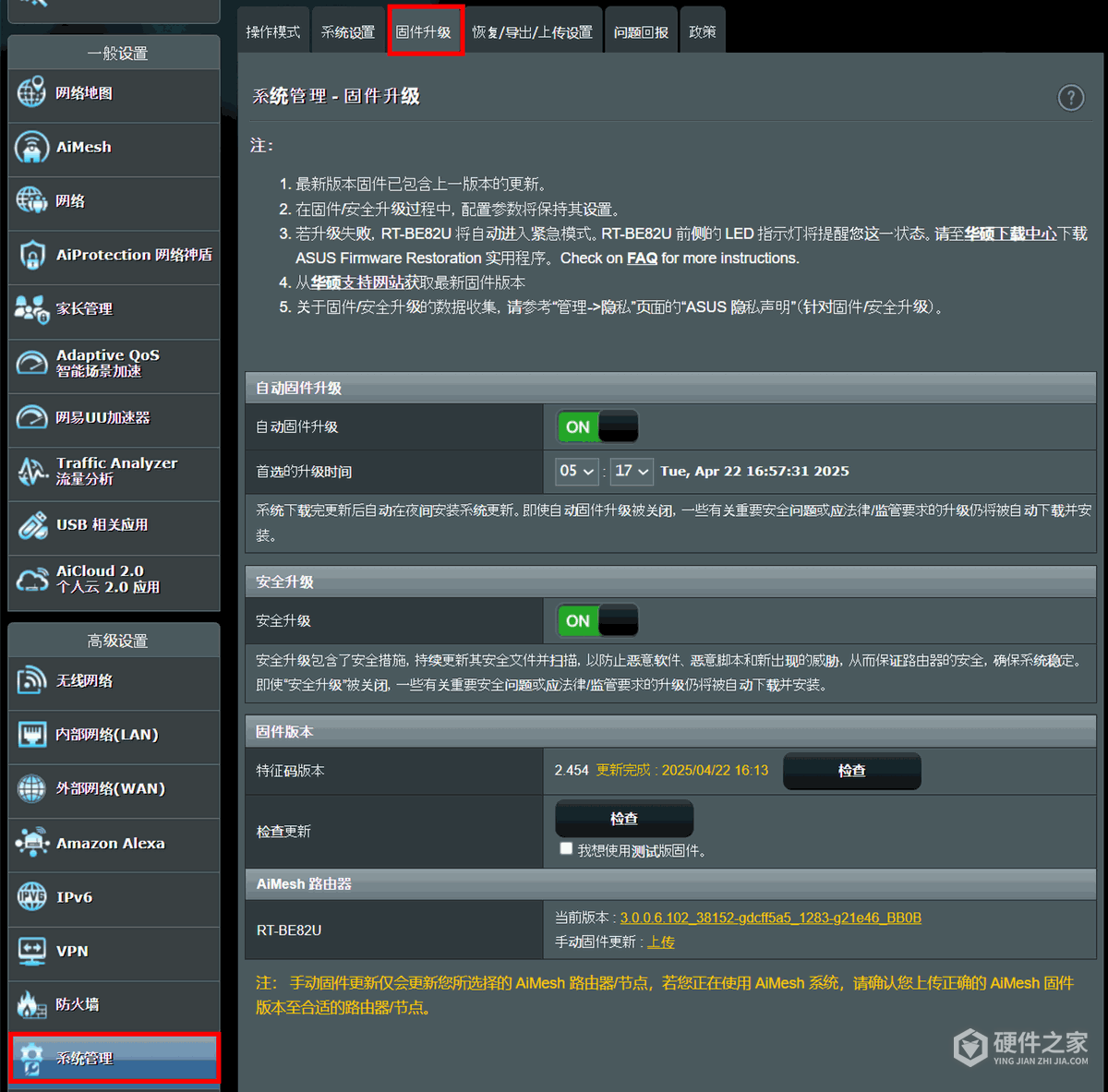This screenshot has height=1092, width=1108.
Task: Open the 华硕支持网站 link
Action: pos(357,282)
